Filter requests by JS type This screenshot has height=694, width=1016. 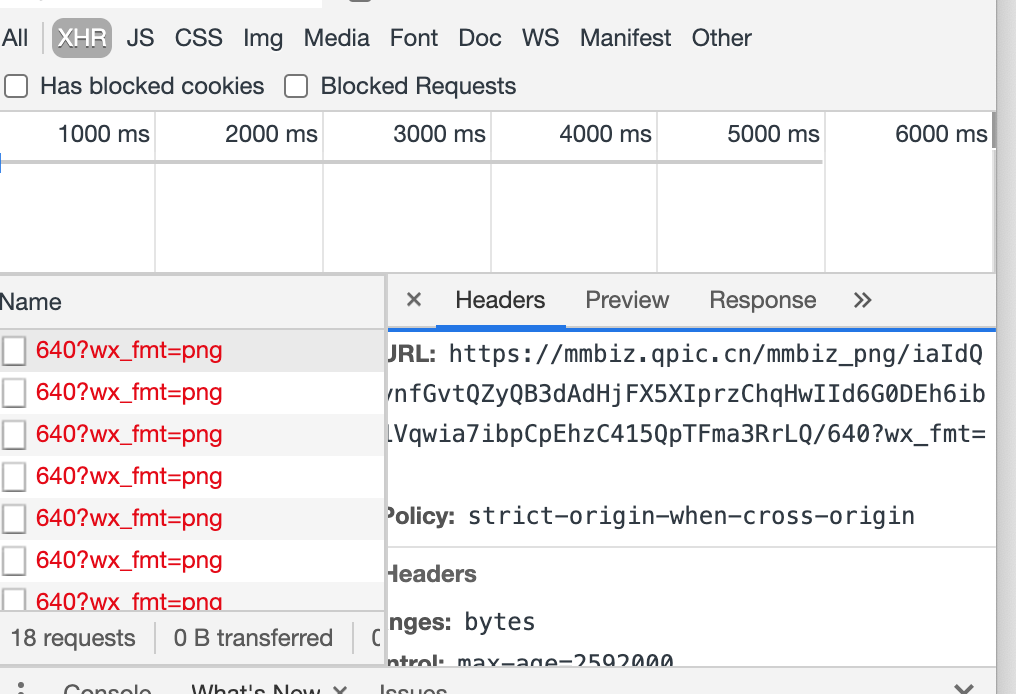[x=141, y=38]
